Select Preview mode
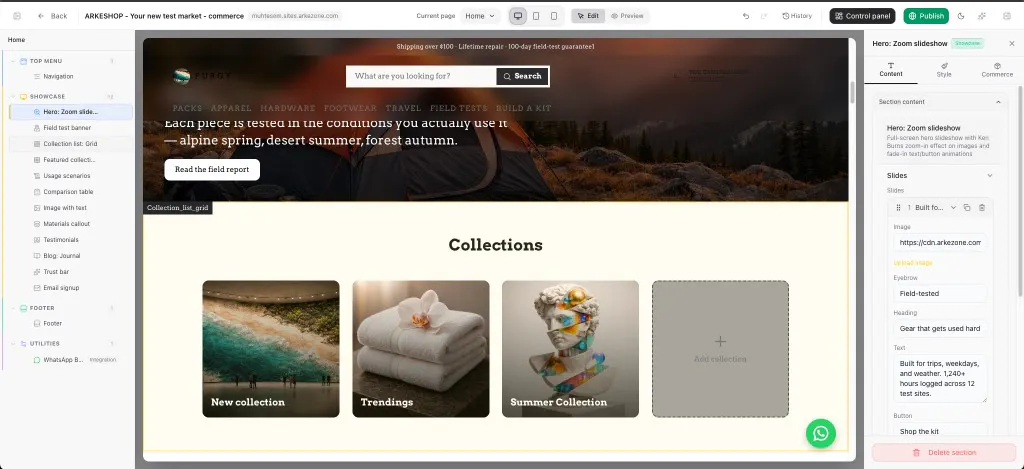The width and height of the screenshot is (1024, 469). coord(627,16)
